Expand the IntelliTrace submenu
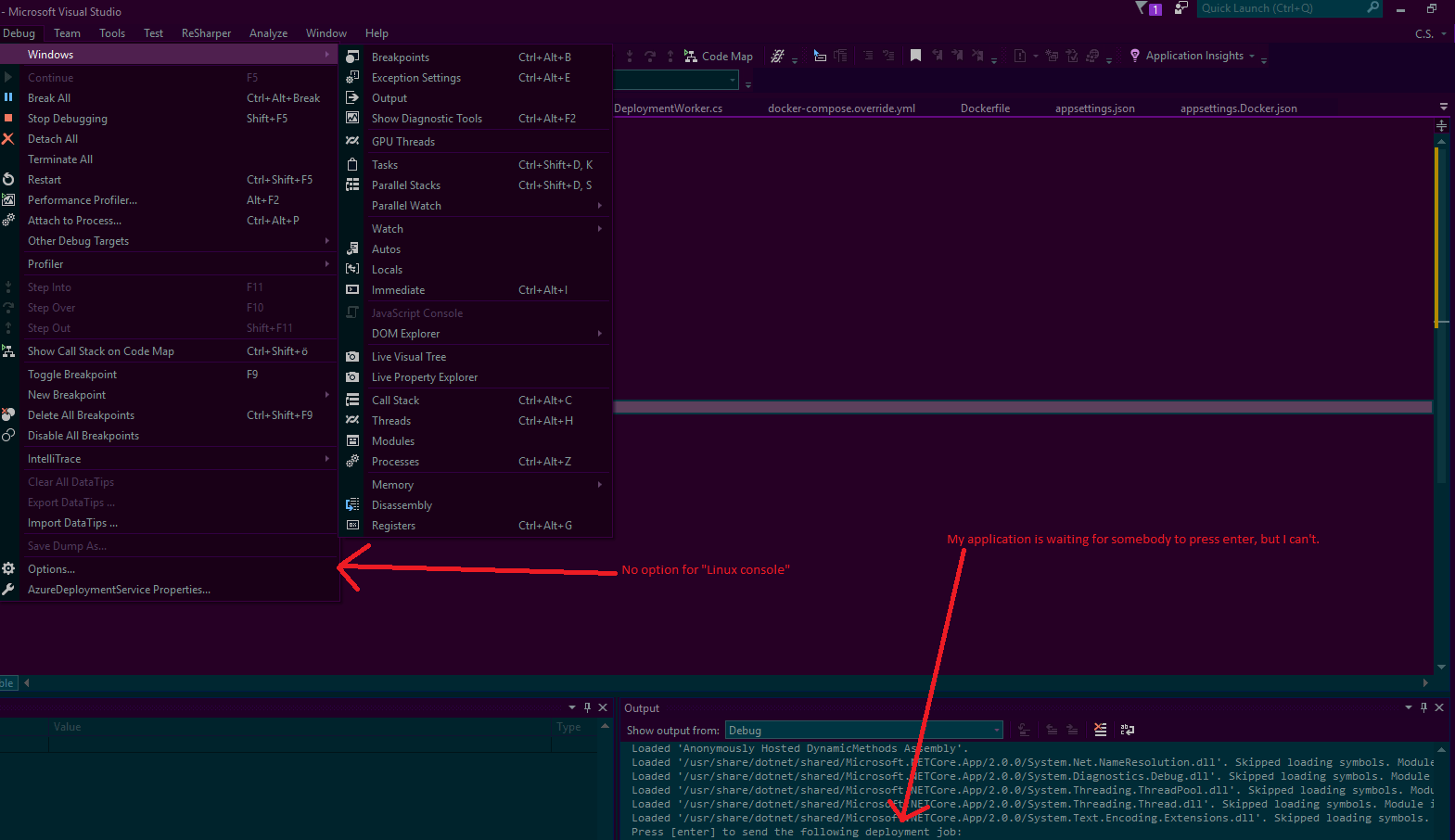Viewport: 1455px width, 840px height. point(169,458)
